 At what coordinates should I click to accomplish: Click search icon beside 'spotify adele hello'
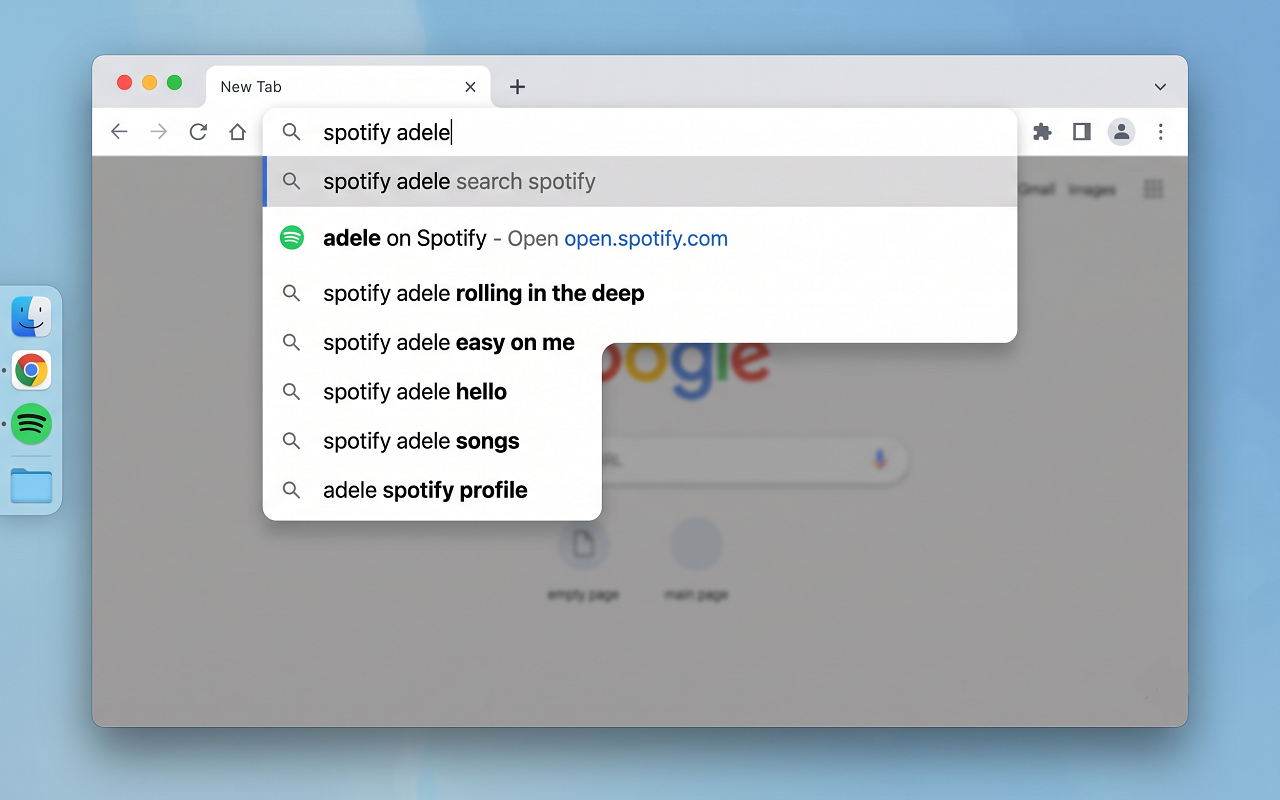click(291, 391)
